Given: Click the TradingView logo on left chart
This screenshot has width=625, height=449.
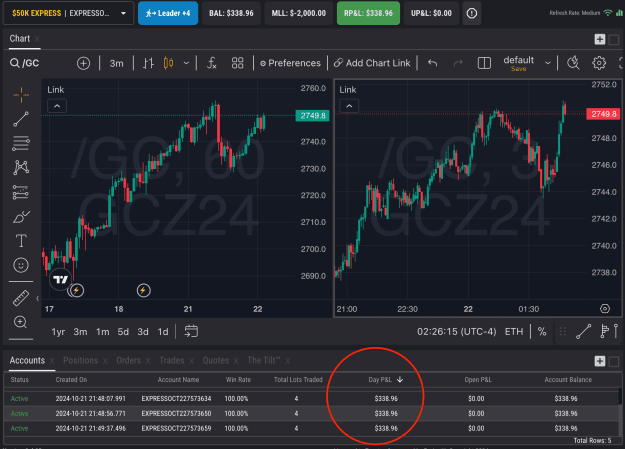Looking at the screenshot, I should click(61, 280).
